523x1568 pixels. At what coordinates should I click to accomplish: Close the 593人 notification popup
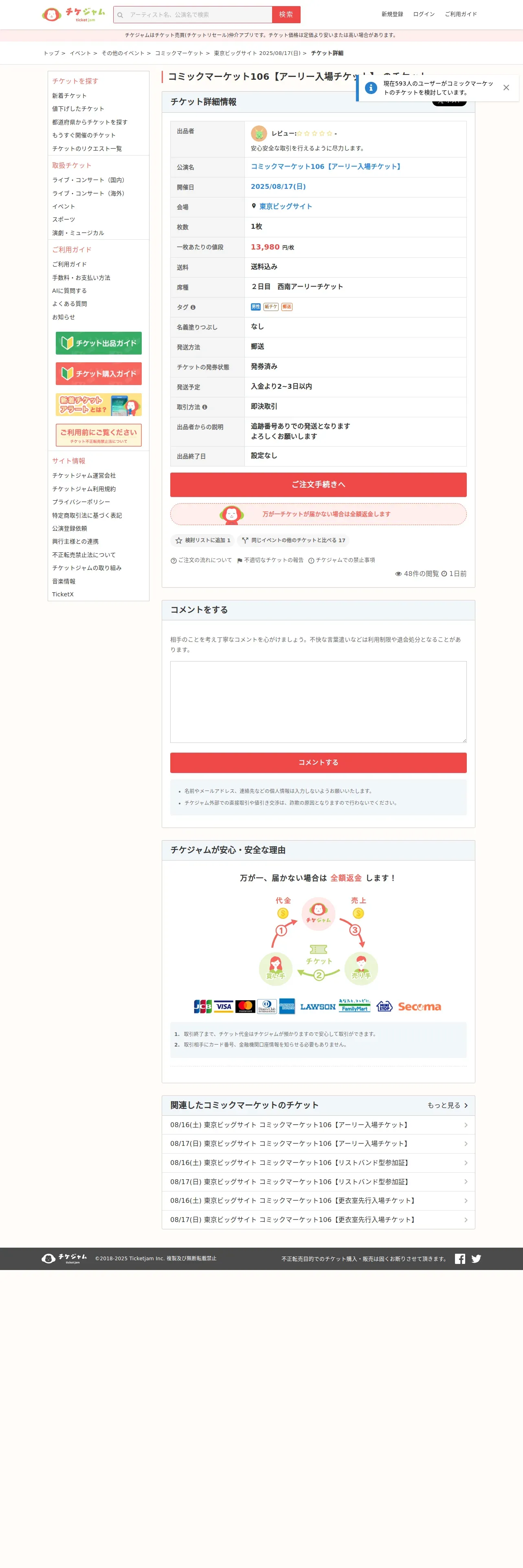pyautogui.click(x=506, y=88)
